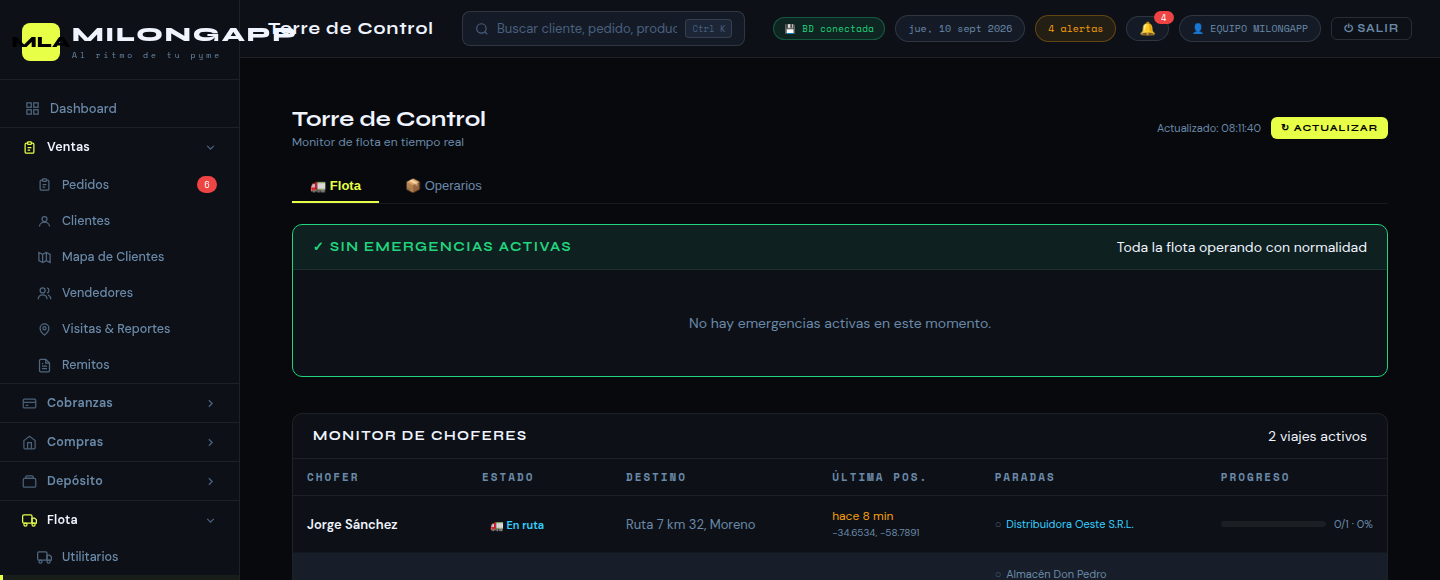Image resolution: width=1440 pixels, height=580 pixels.
Task: Focus the Buscar cliente search field
Action: [603, 29]
